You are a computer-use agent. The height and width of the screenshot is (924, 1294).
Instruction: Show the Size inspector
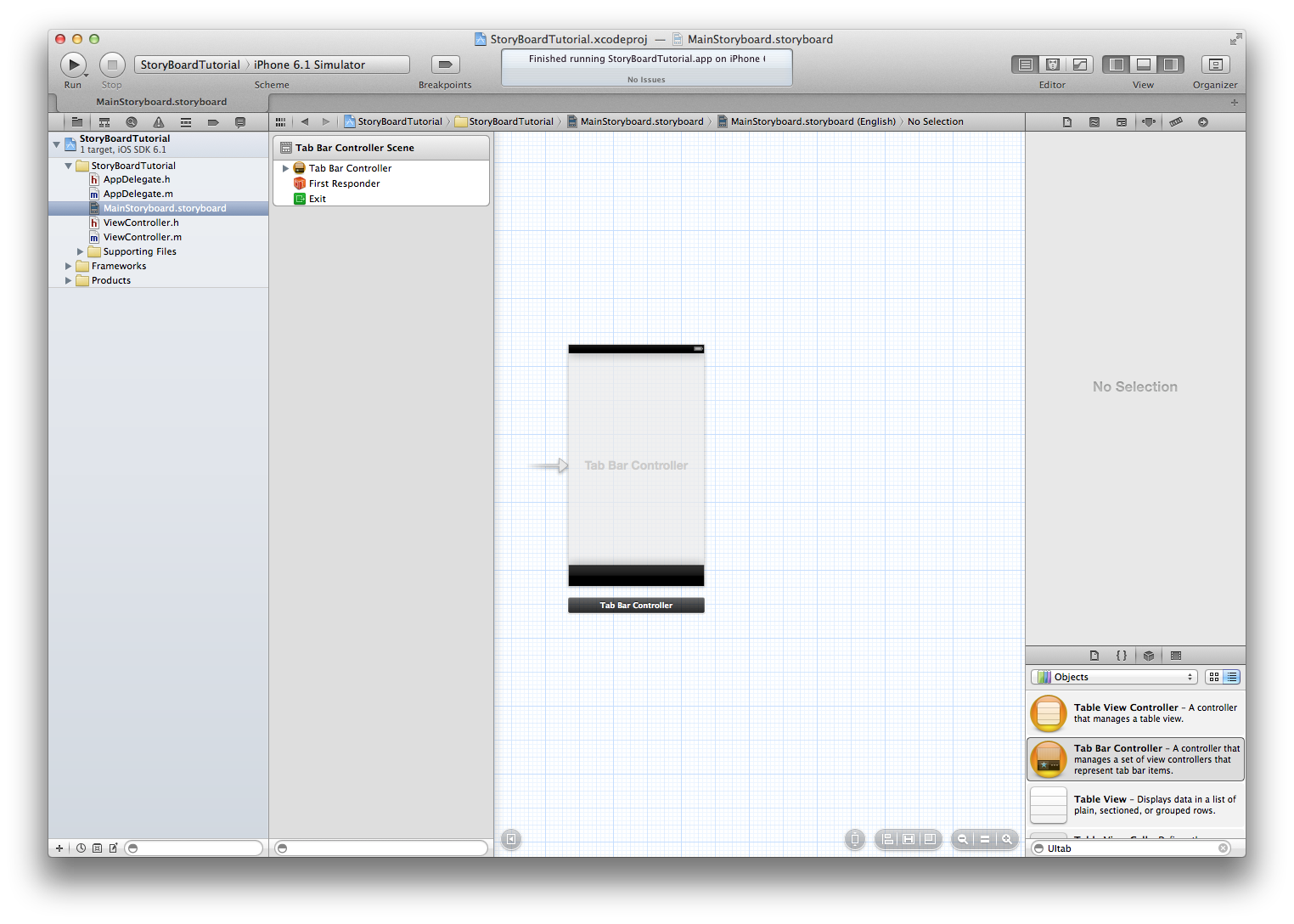1176,122
